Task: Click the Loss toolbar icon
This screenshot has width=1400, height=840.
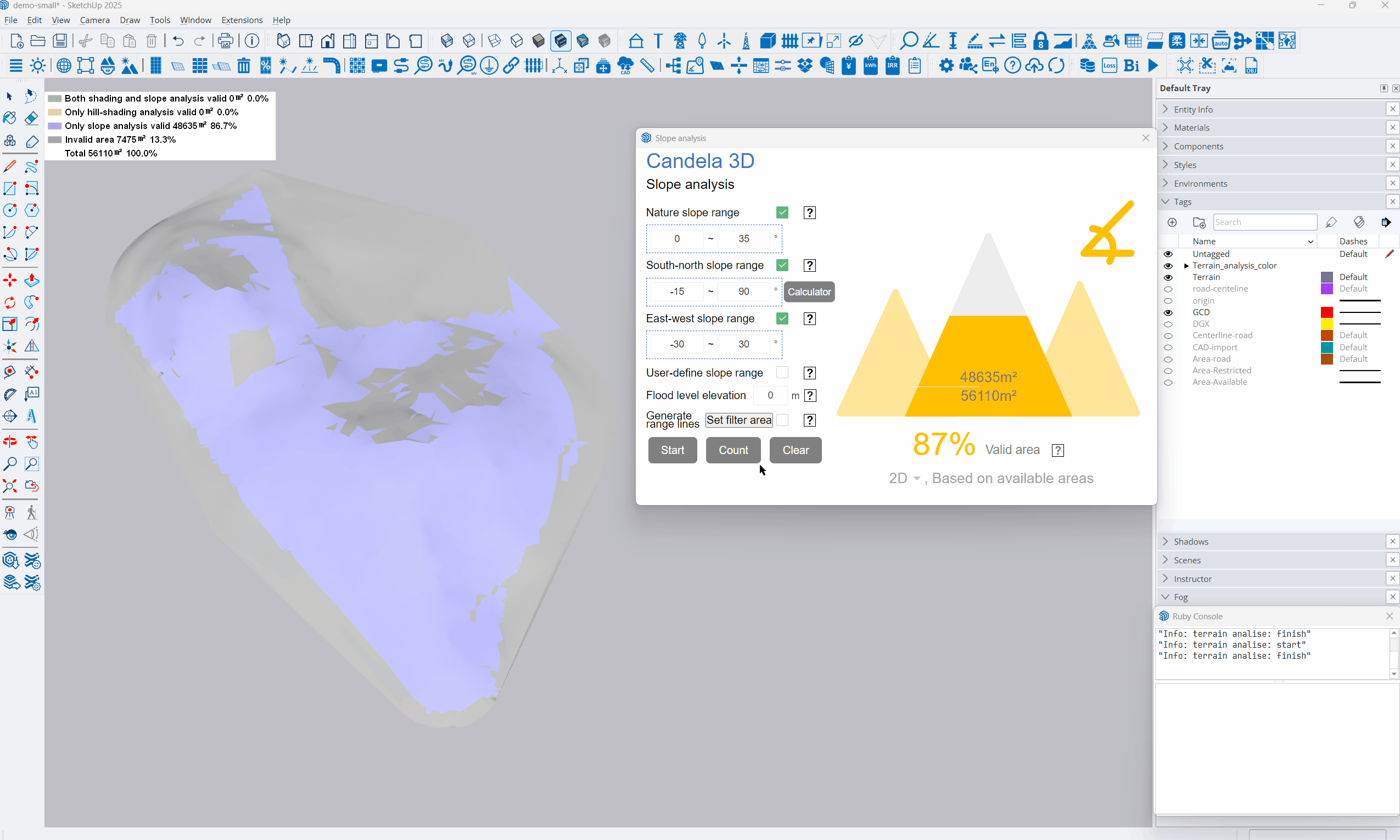Action: point(1109,66)
